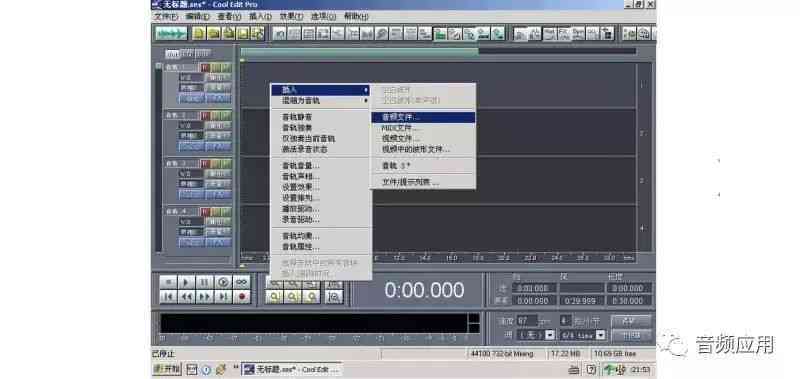Screen dimensions: 800x379
Task: Click the green horizontal view range bar
Action: coord(359,51)
